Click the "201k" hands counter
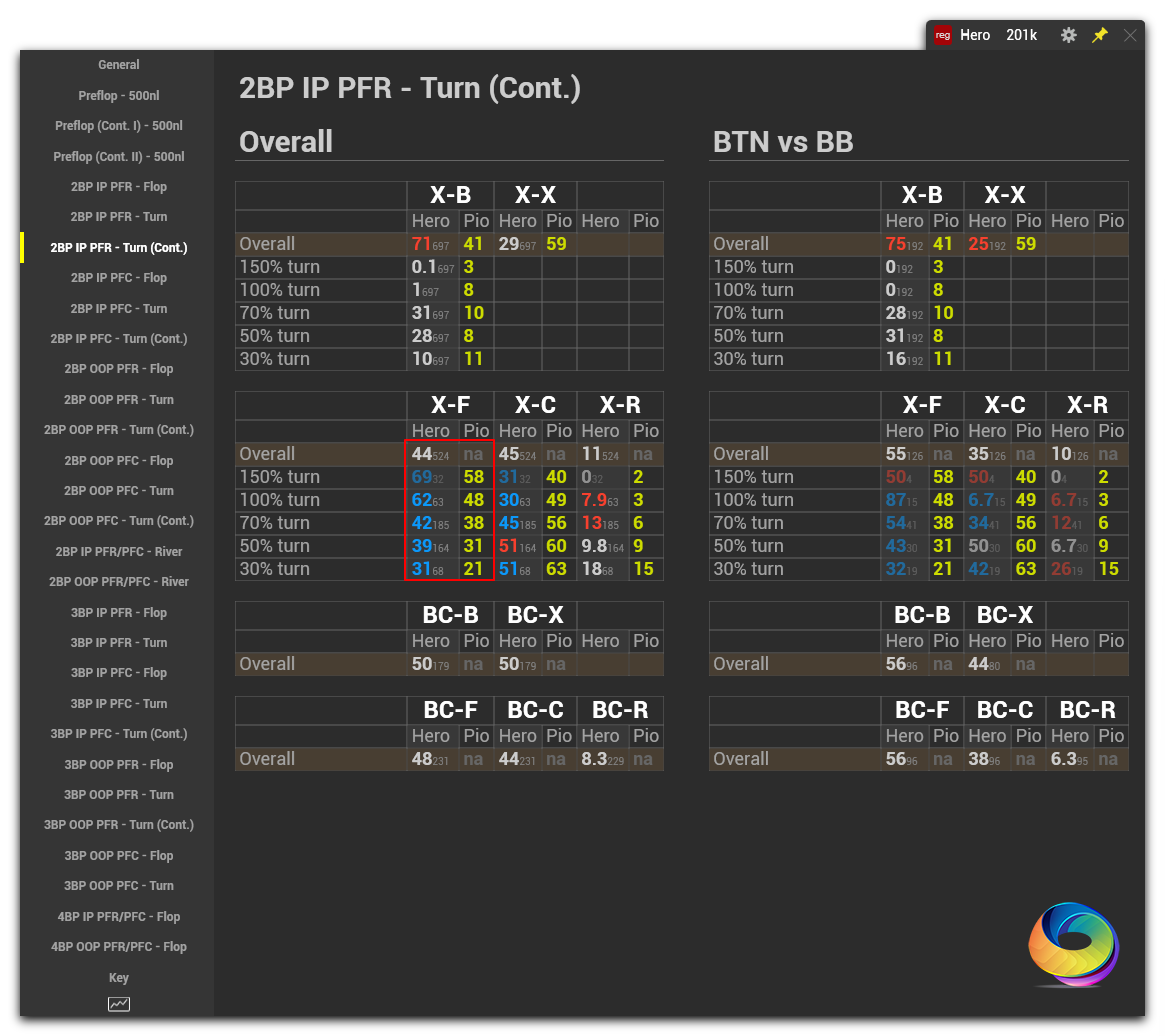The image size is (1165, 1036). 1021,34
